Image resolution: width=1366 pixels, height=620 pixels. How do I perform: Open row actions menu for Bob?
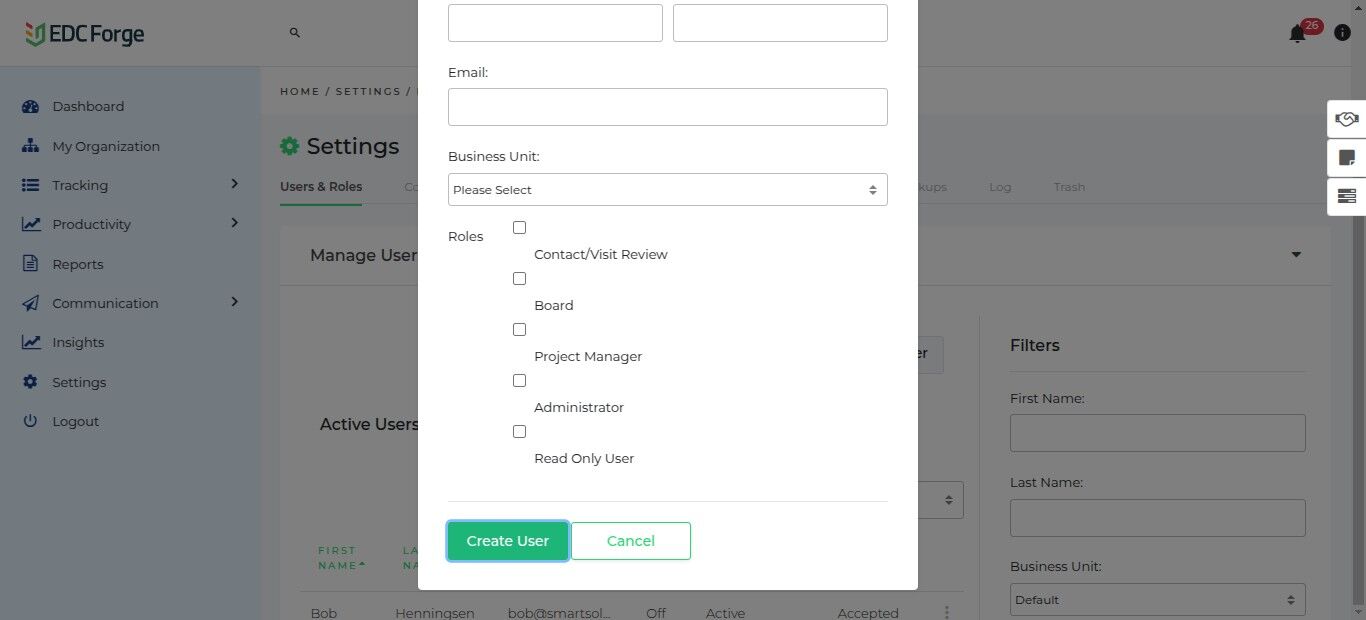(x=946, y=612)
